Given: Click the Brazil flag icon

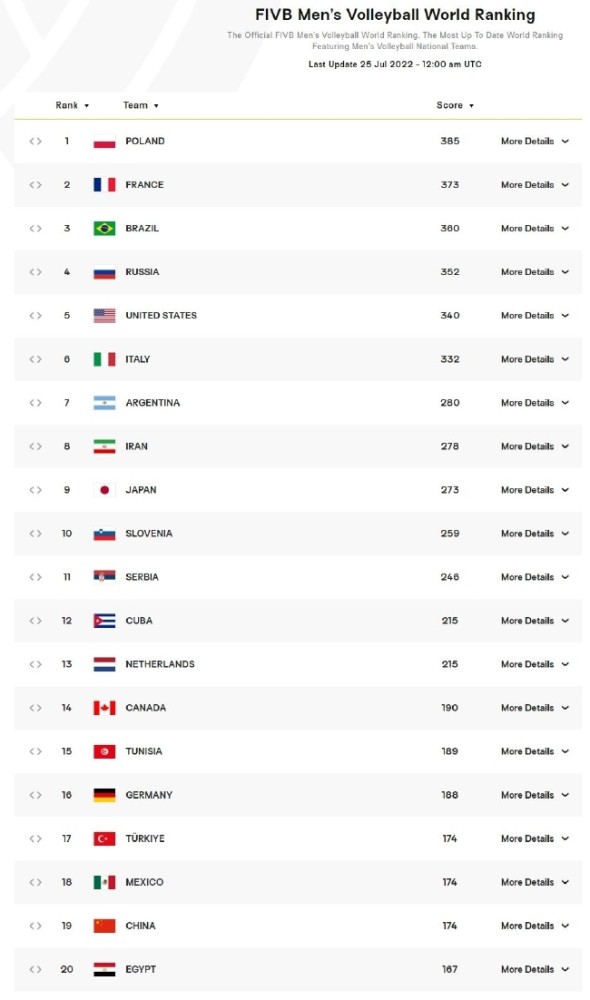Looking at the screenshot, I should tap(105, 229).
